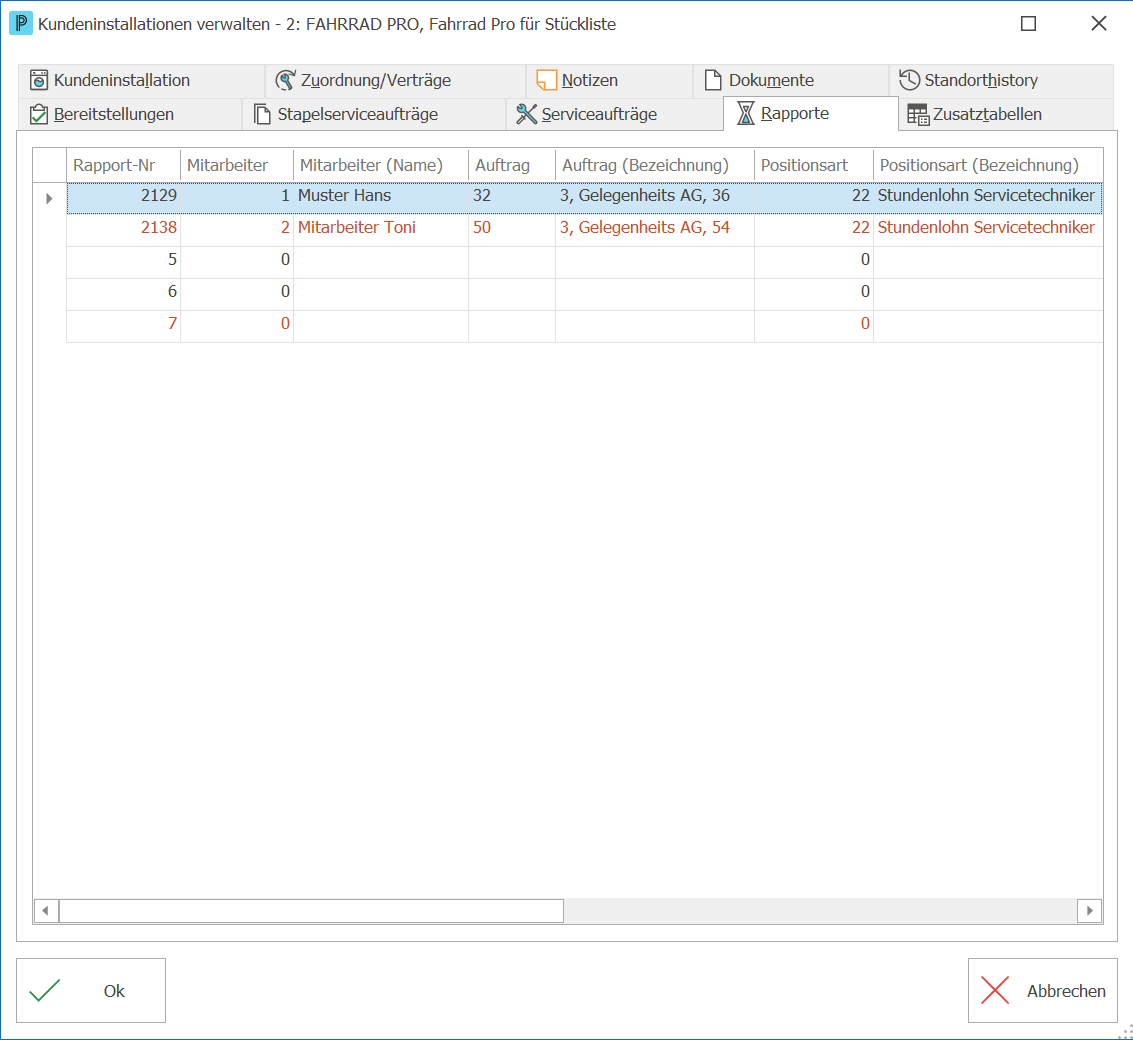Screen dimensions: 1133x1040
Task: Click the Standorthistory clock icon
Action: [909, 79]
